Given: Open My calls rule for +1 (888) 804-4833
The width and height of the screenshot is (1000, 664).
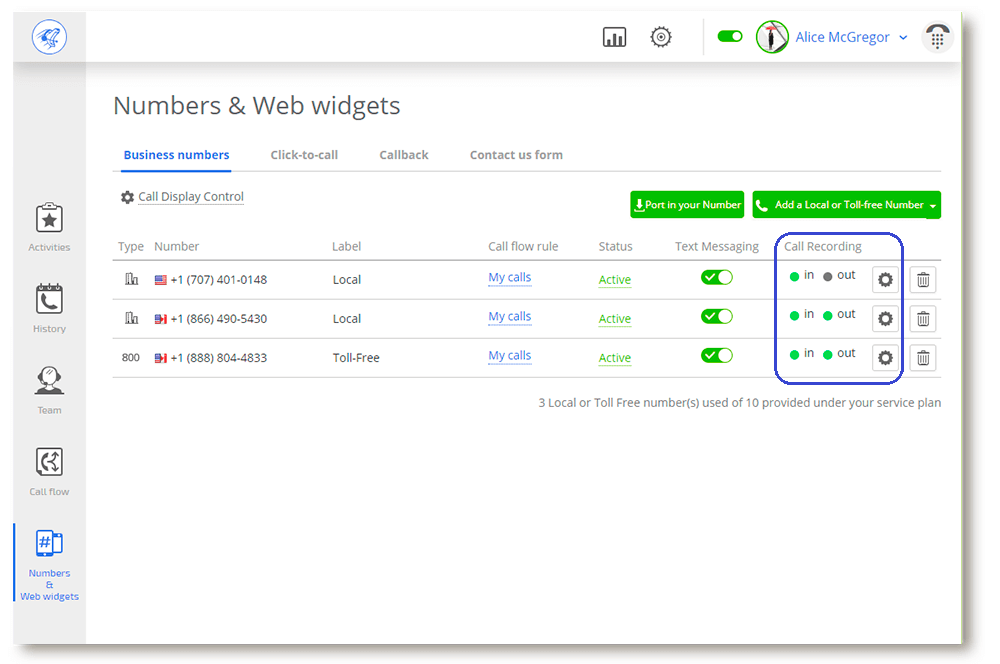Looking at the screenshot, I should tap(510, 355).
